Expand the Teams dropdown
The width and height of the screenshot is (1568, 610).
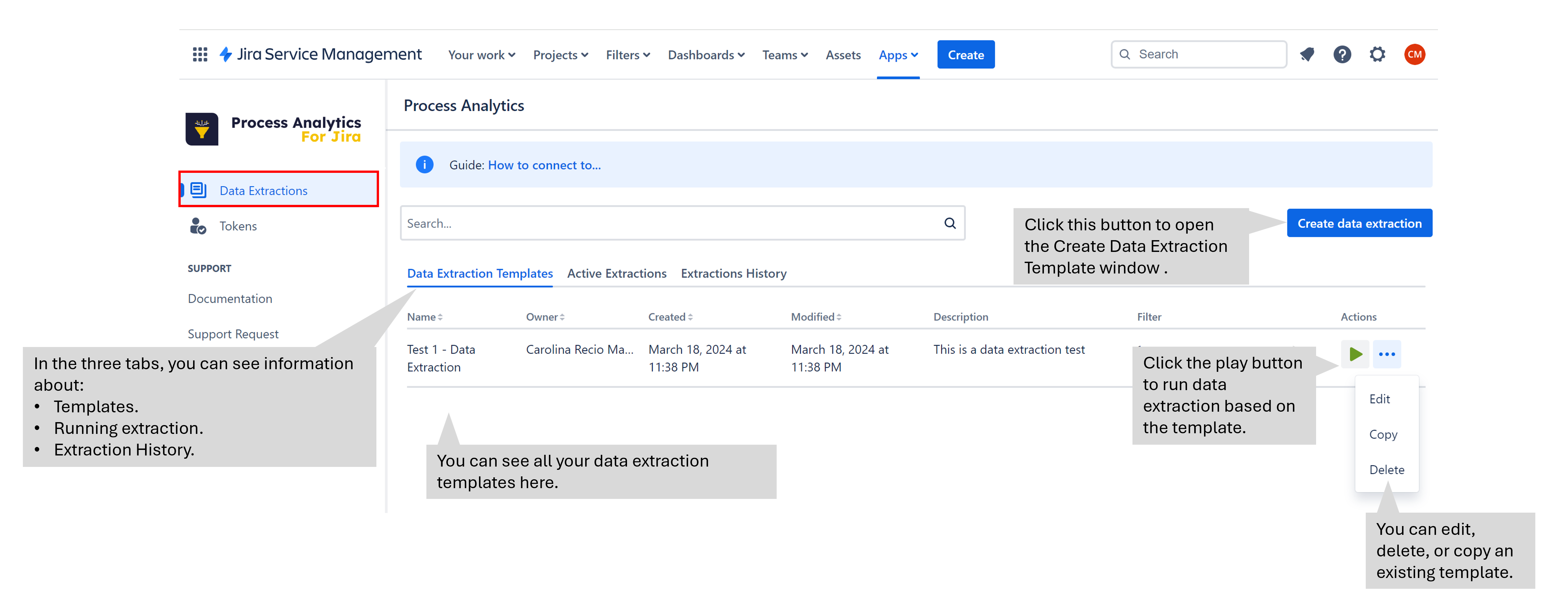click(784, 56)
